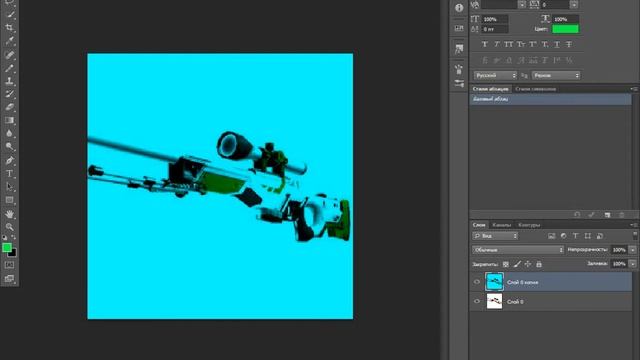Select the Crop tool
The width and height of the screenshot is (640, 360).
[9, 28]
